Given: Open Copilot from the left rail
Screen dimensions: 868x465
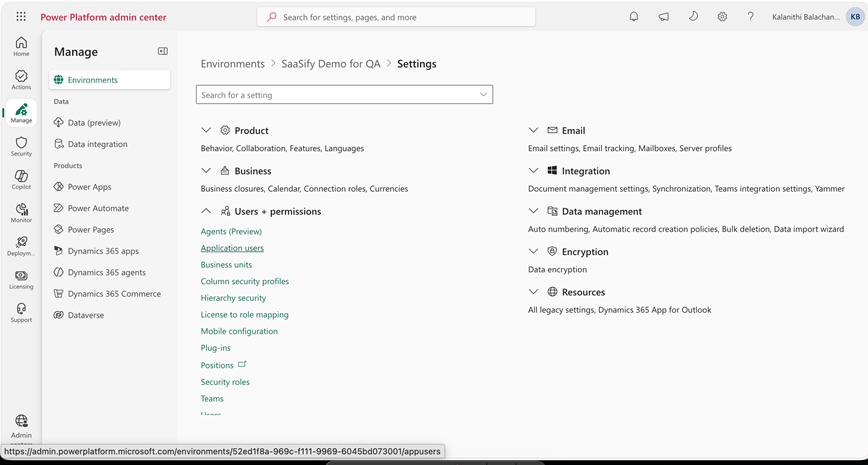Looking at the screenshot, I should click(x=21, y=180).
